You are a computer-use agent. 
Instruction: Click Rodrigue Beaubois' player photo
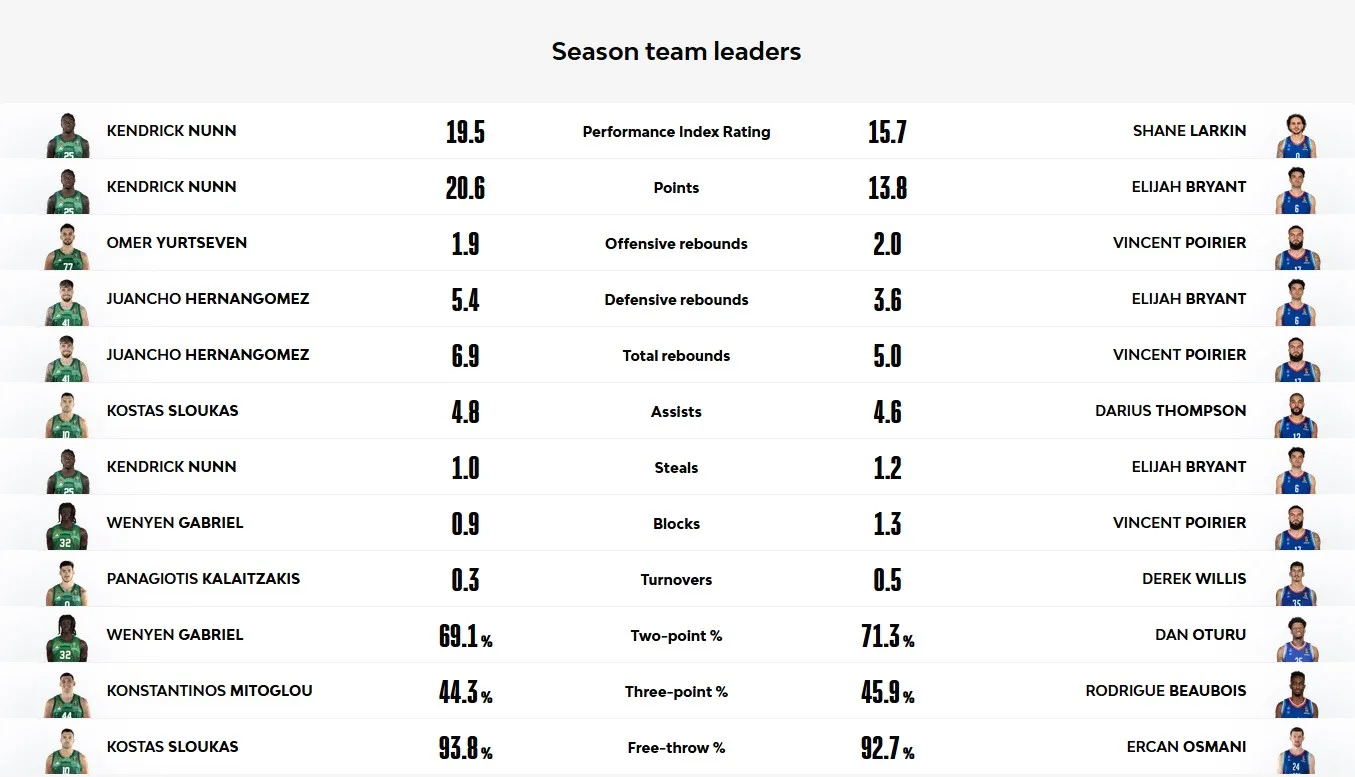[1296, 695]
